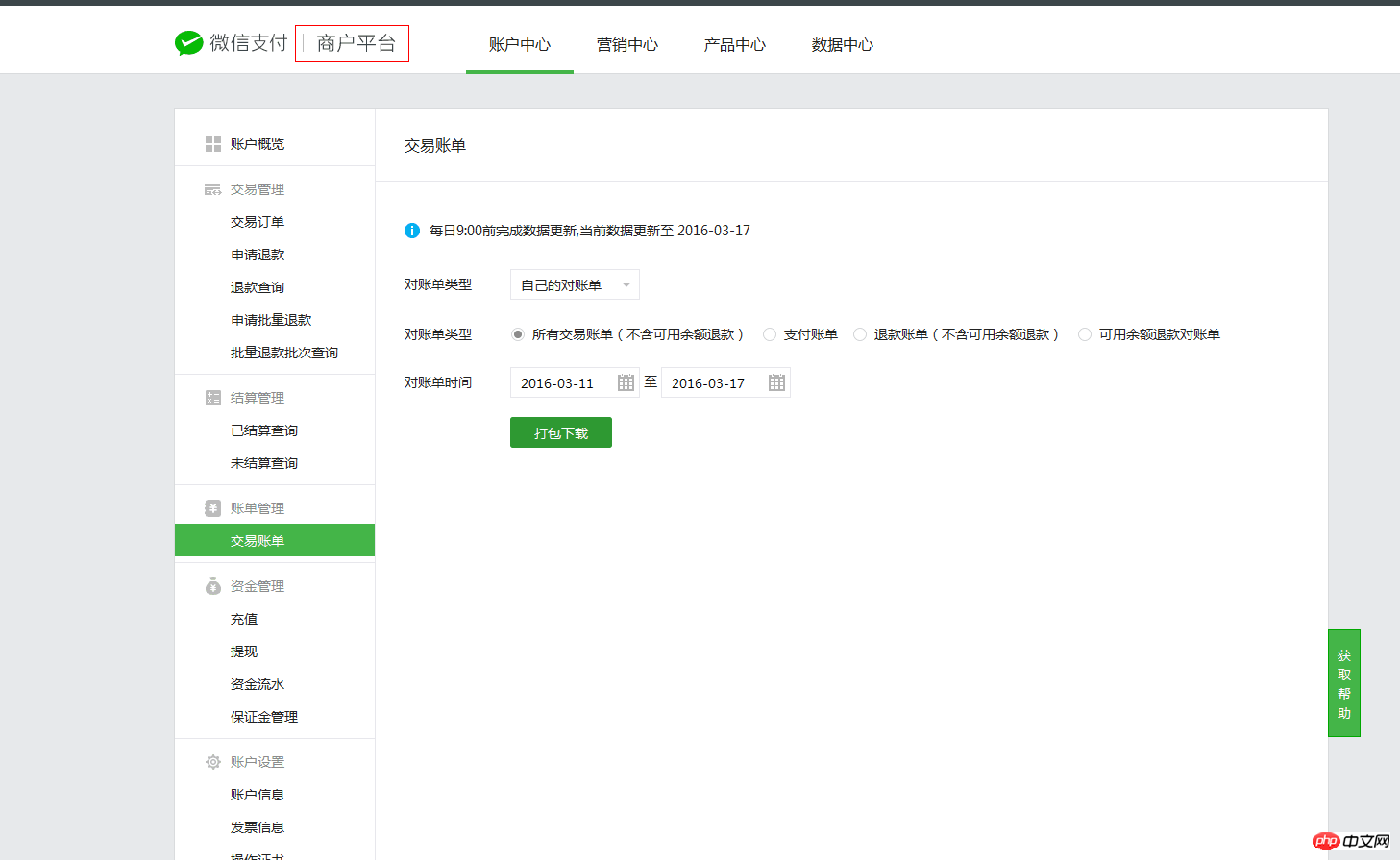Click the 2016-03-11 start date field
Image resolution: width=1400 pixels, height=860 pixels.
click(575, 382)
